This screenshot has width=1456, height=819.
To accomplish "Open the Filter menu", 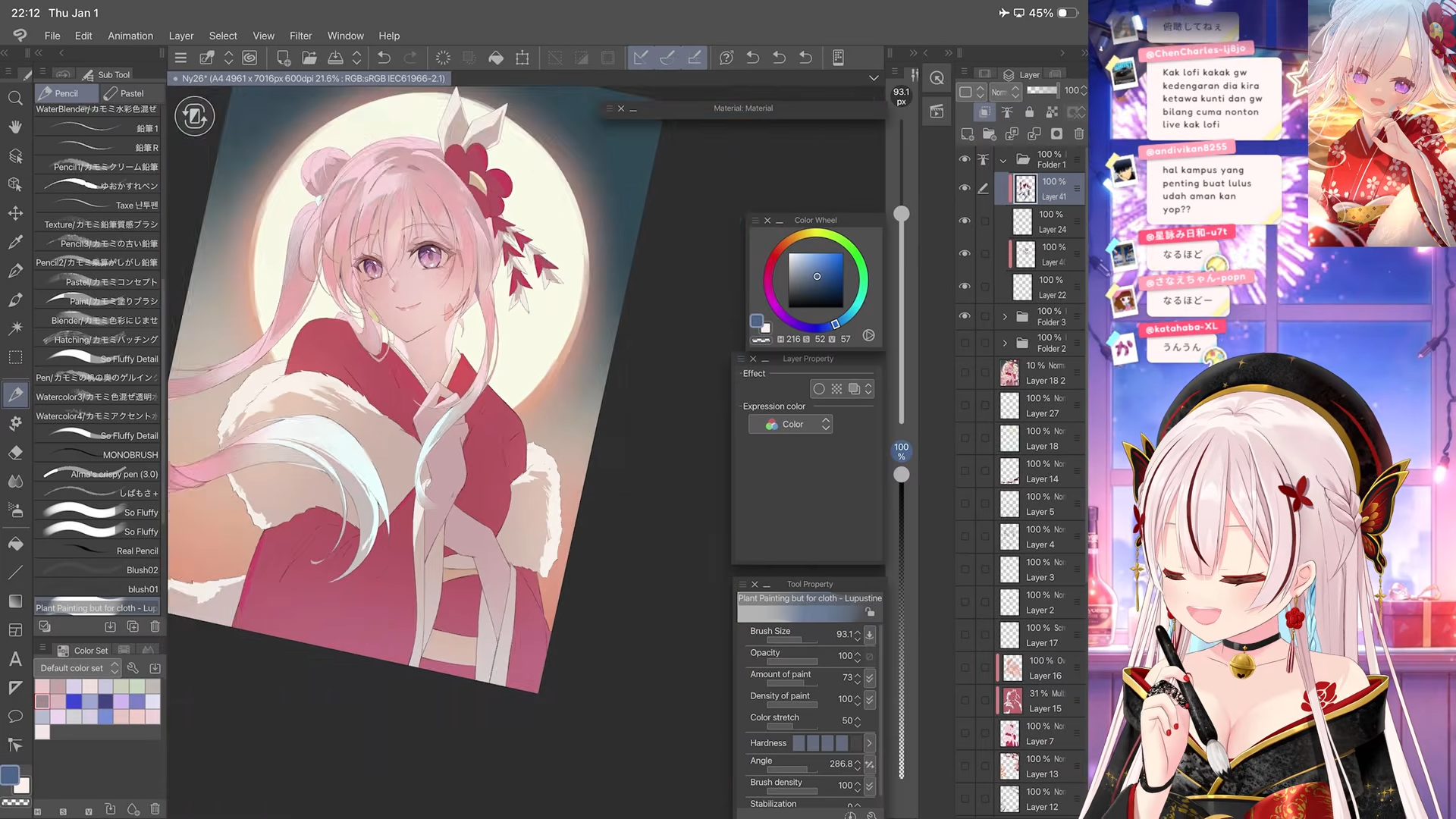I will pos(300,36).
